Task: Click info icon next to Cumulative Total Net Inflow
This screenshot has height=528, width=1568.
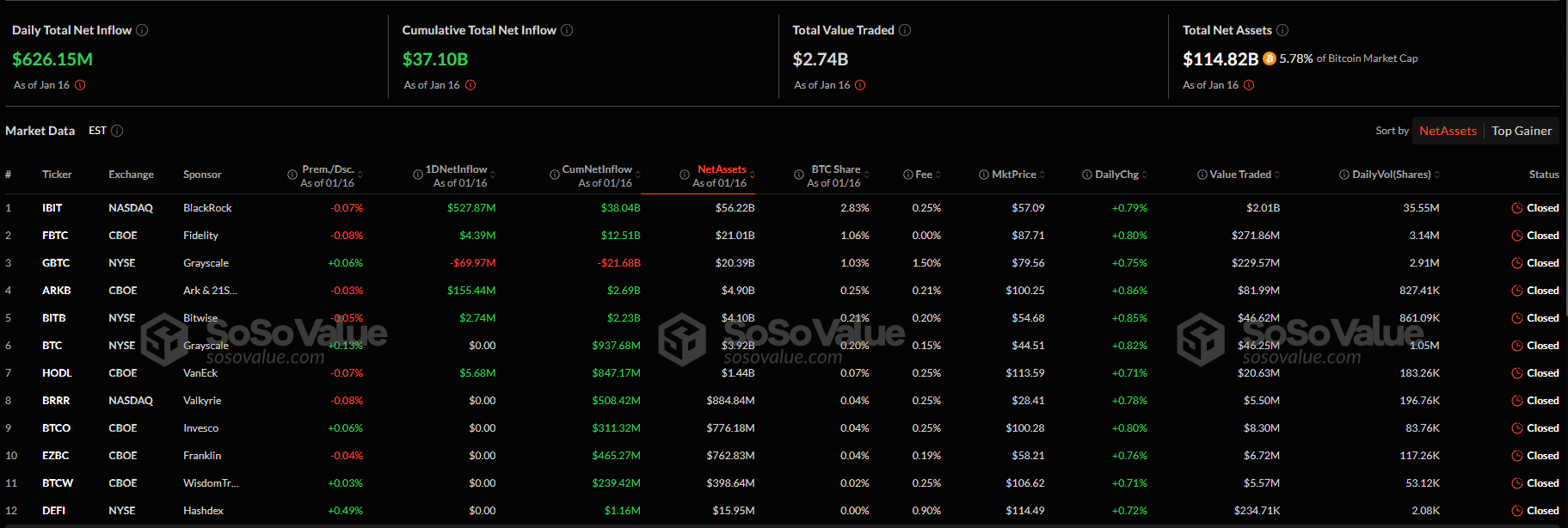Action: click(567, 30)
